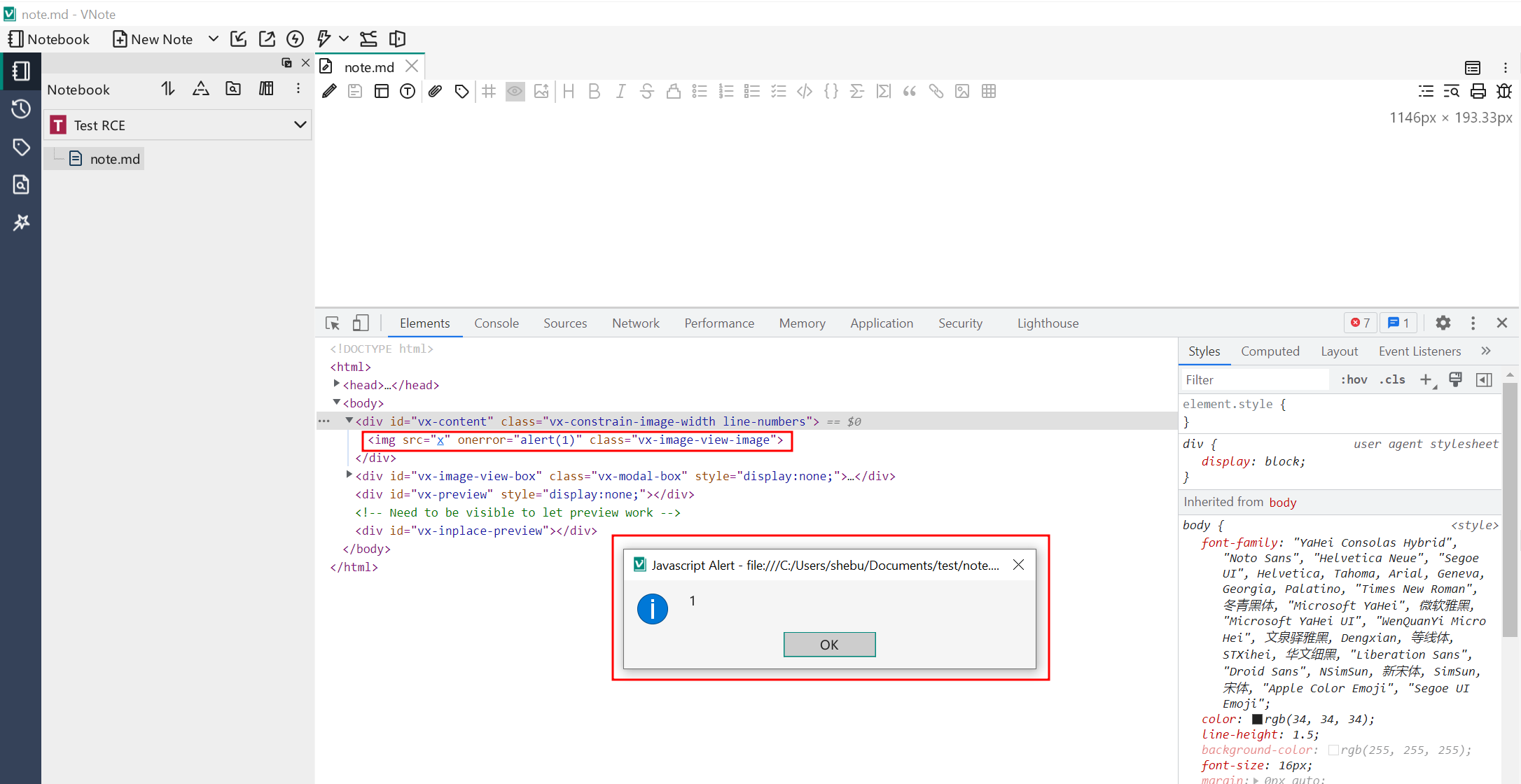Insert a hyperlink
The image size is (1521, 784).
click(x=936, y=91)
